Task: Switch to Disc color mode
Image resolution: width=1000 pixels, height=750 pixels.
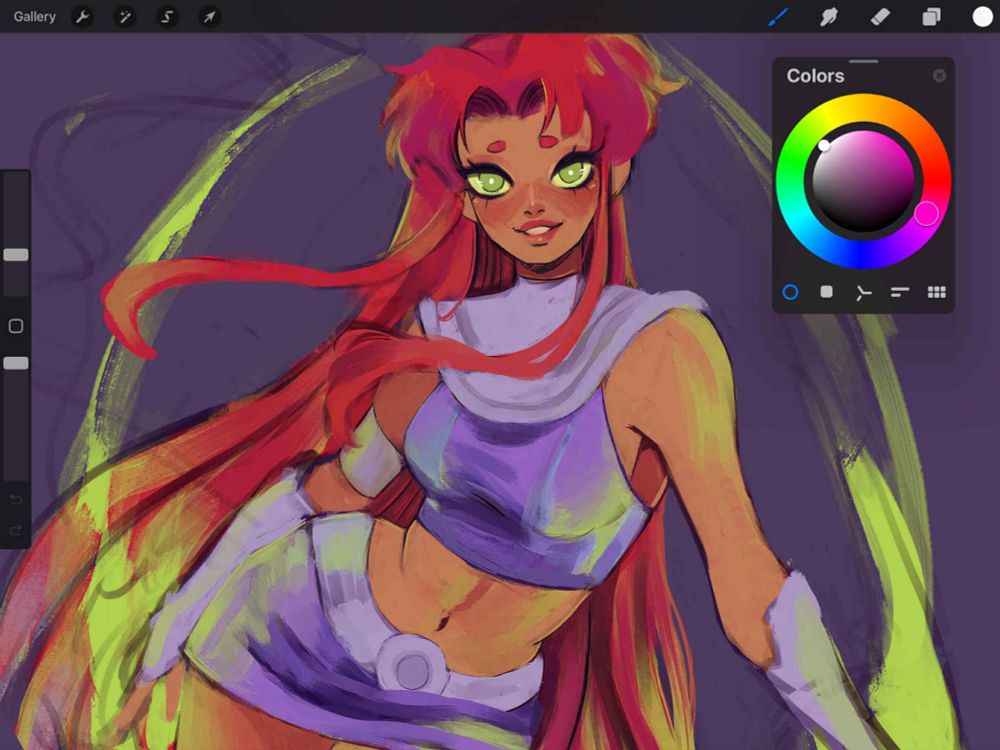Action: coord(790,292)
